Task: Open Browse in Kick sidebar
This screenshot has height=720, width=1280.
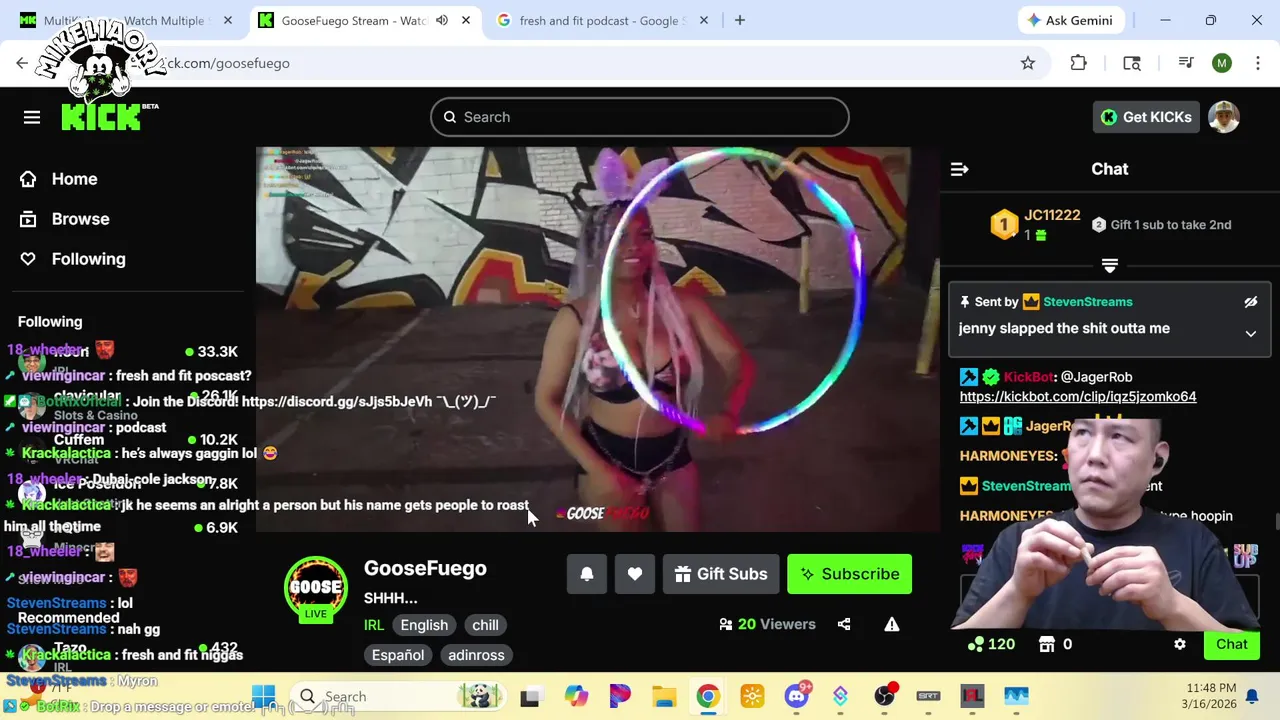Action: (80, 219)
